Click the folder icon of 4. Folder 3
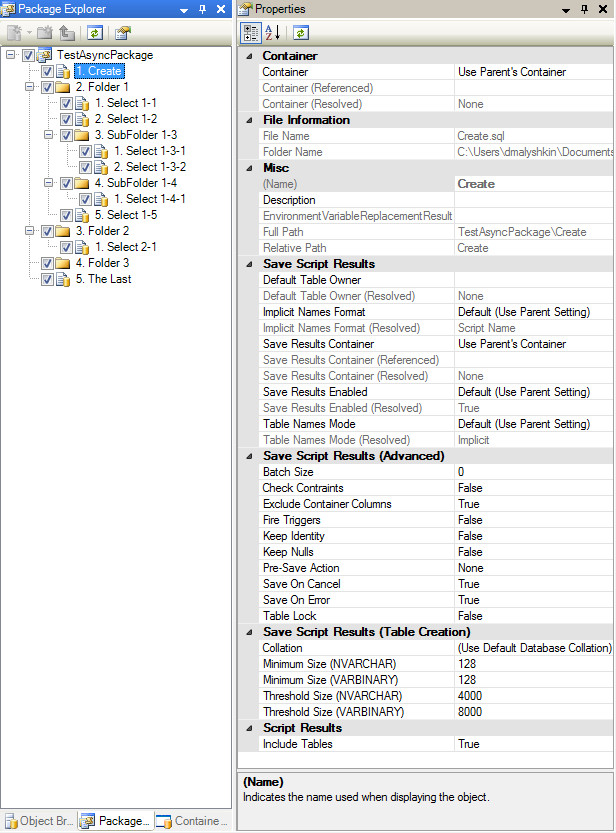This screenshot has width=616, height=833. (63, 263)
